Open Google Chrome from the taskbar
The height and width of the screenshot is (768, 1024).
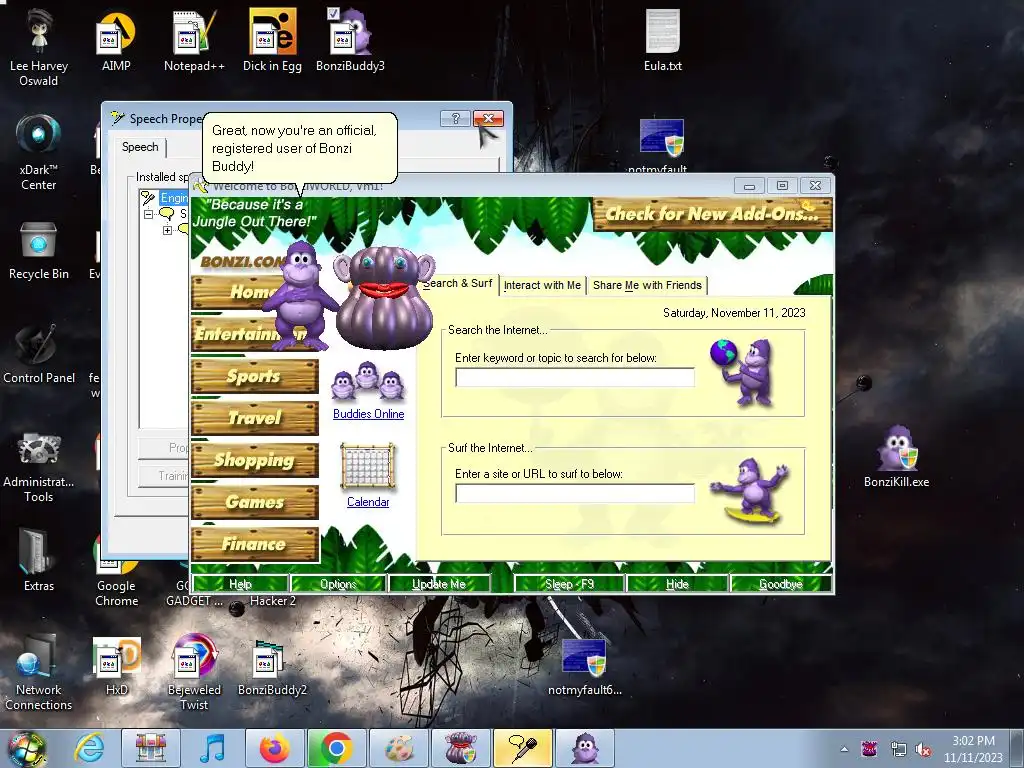(336, 748)
